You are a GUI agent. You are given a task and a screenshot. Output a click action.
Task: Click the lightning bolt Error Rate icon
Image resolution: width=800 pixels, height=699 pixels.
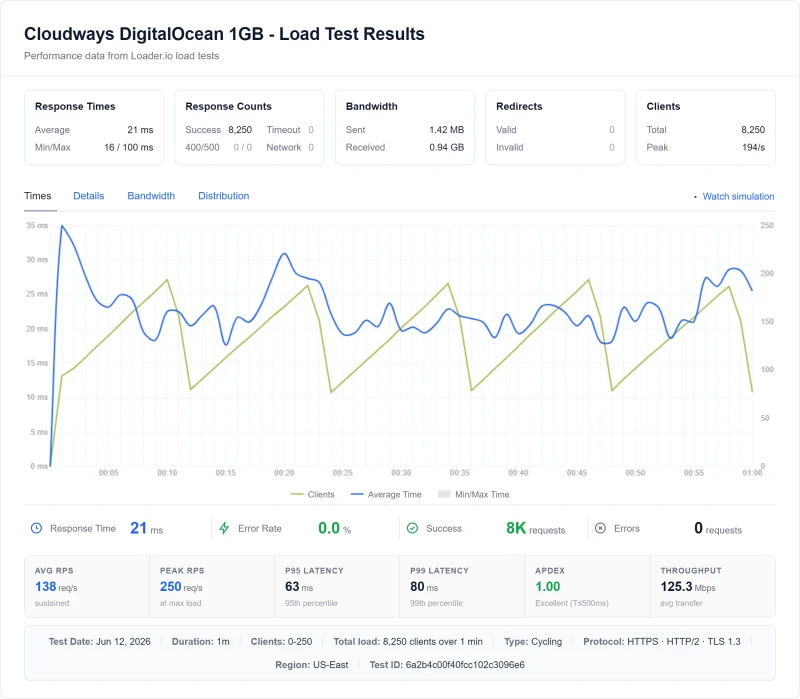point(224,528)
